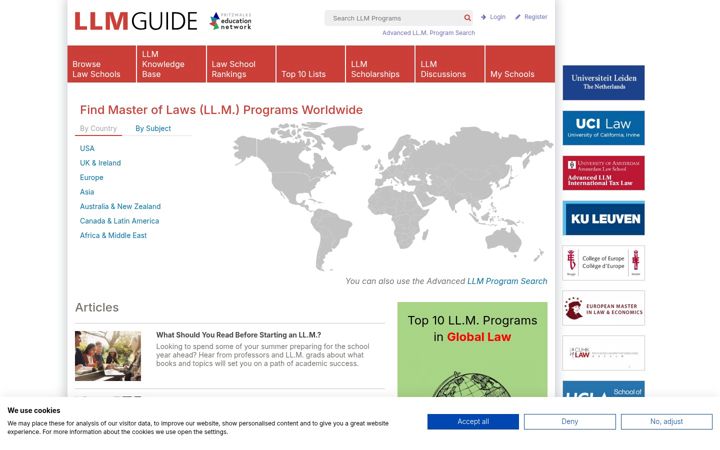
Task: Switch to the By Subject tab
Action: tap(153, 129)
